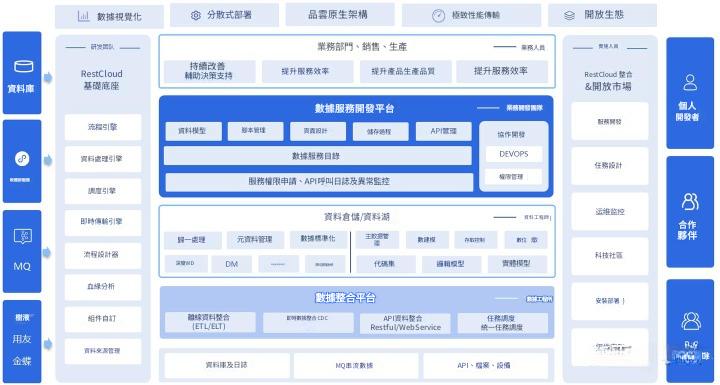720x385 pixels.
Task: Click the database cylinder icon above 資料庫
Action: (23, 66)
